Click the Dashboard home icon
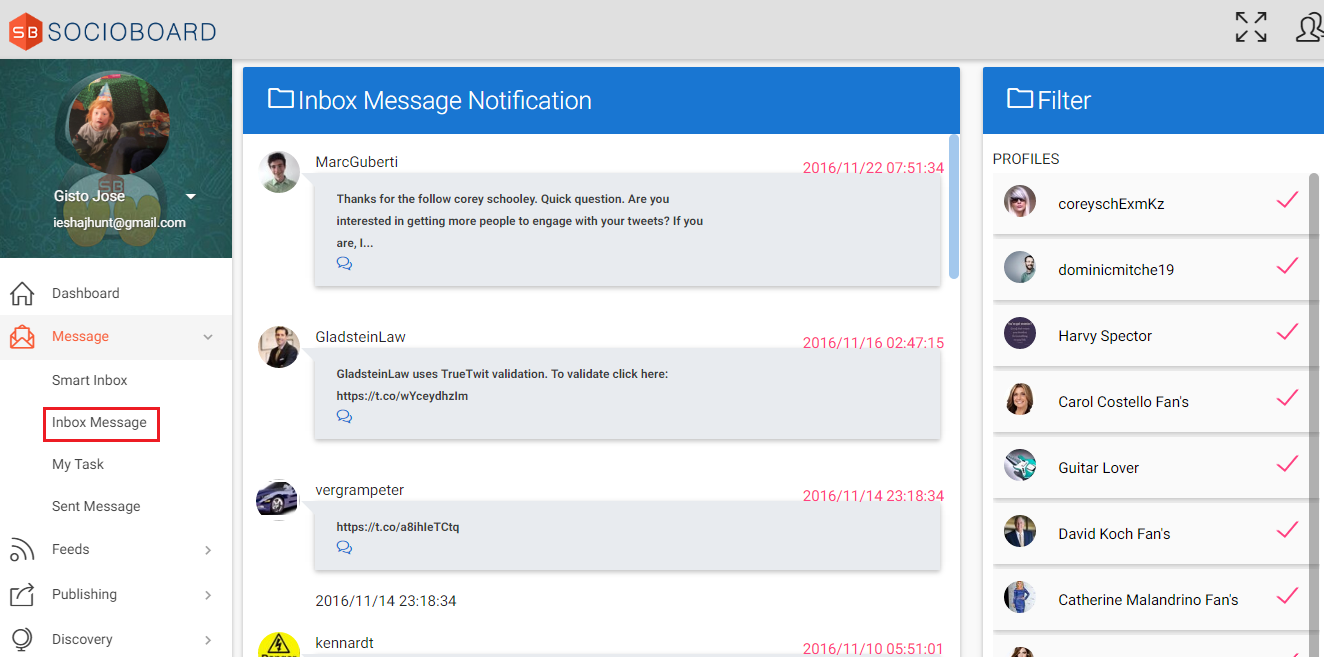1324x657 pixels. click(x=22, y=294)
